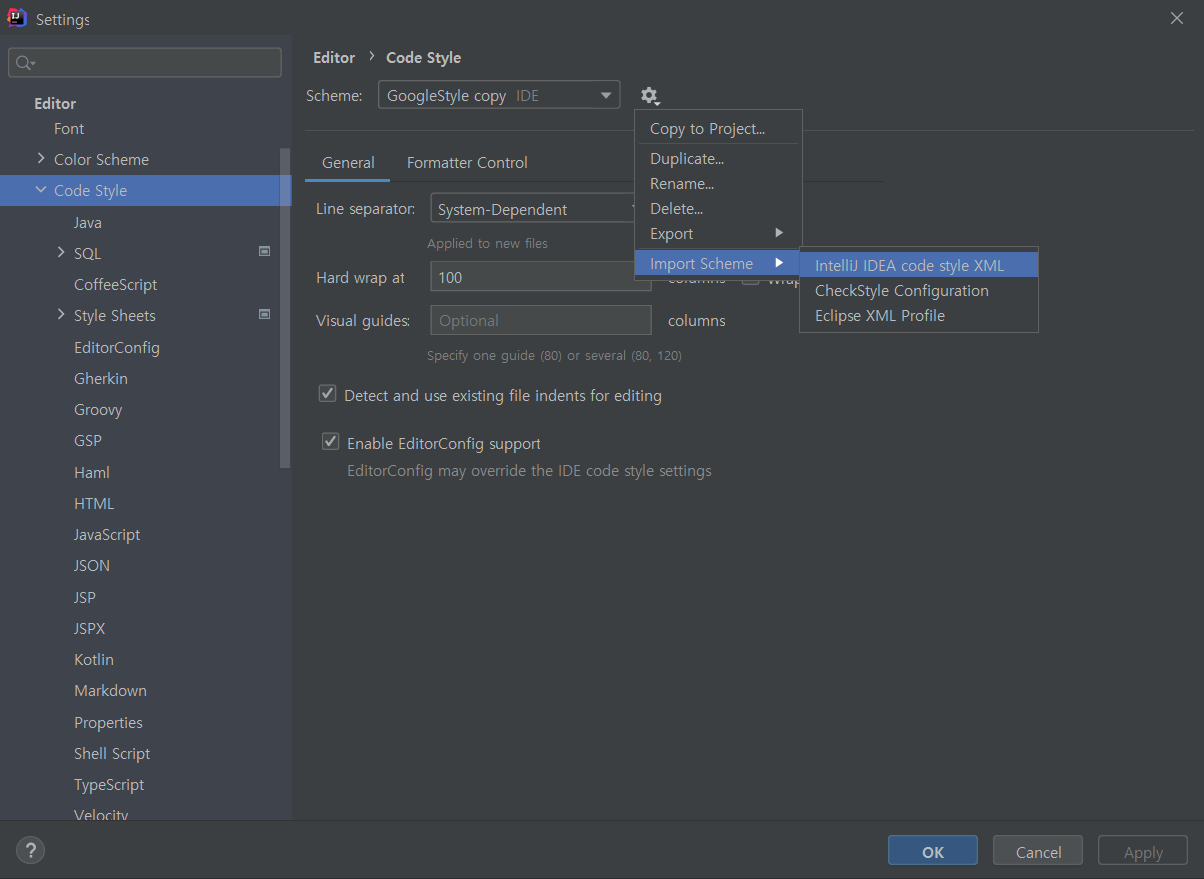Select Properties in the tree
The width and height of the screenshot is (1204, 879).
pos(108,722)
